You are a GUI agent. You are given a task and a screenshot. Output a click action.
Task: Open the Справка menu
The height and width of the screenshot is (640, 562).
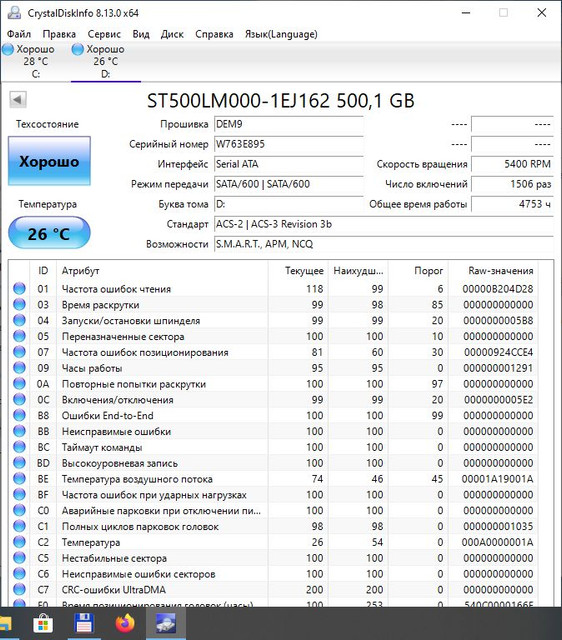point(214,34)
